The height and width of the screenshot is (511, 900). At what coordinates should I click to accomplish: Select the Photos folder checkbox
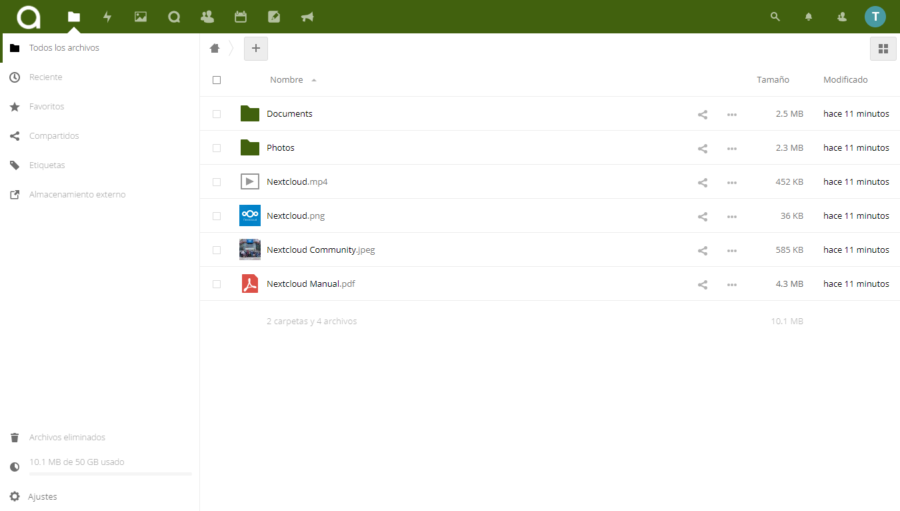coord(216,148)
